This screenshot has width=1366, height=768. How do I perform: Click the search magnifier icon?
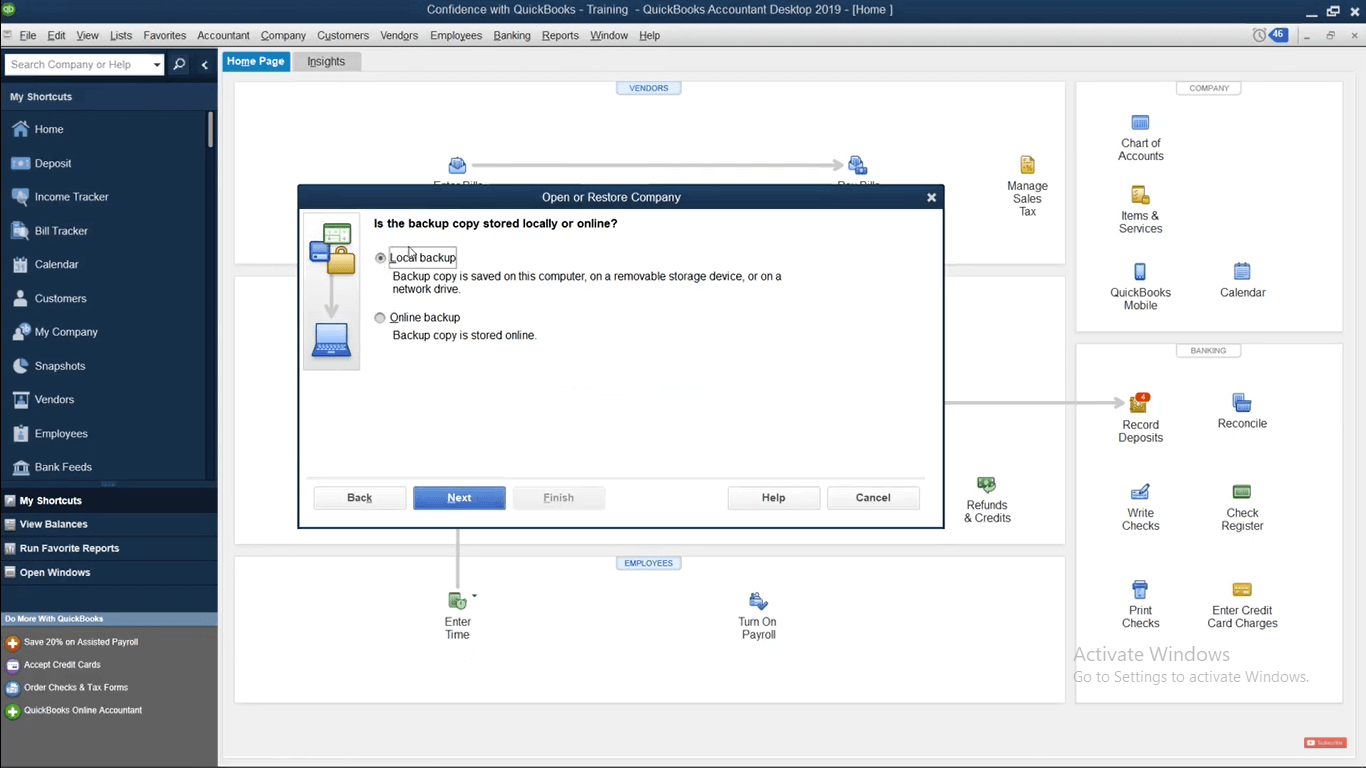179,65
